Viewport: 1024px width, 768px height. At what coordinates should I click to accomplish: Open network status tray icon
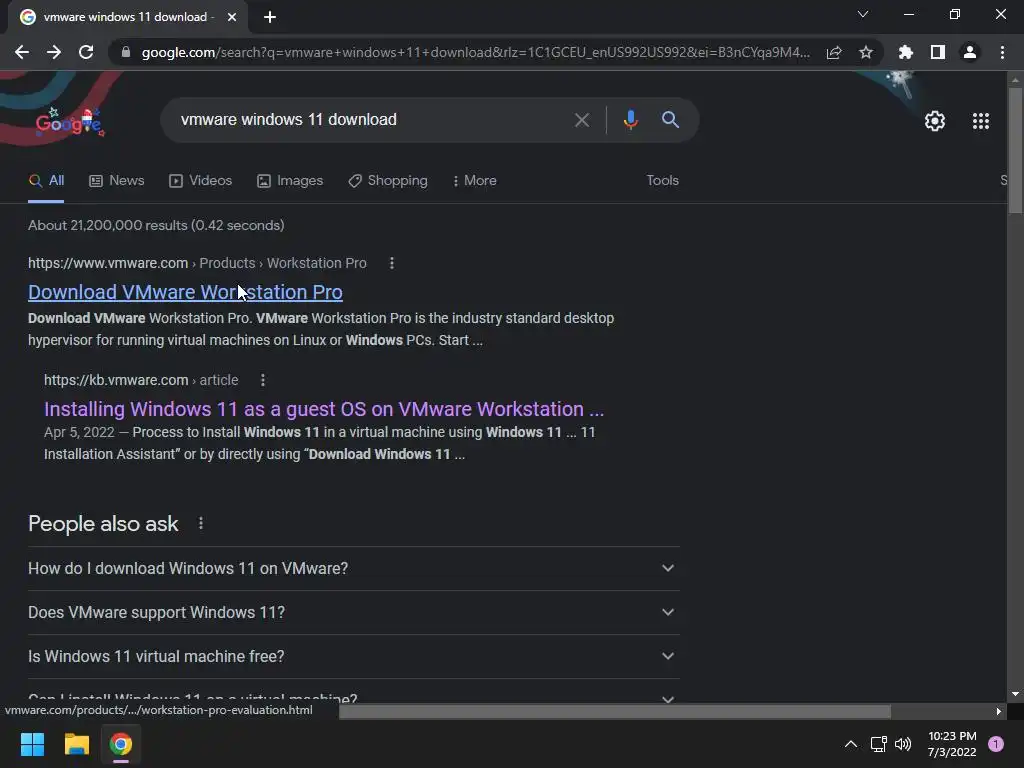click(878, 744)
